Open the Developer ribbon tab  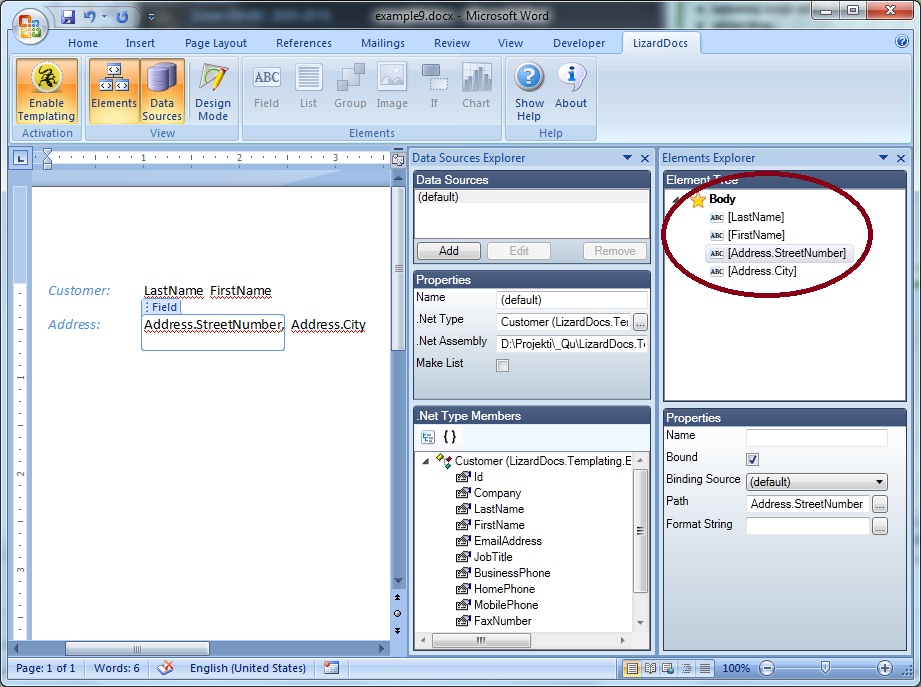(579, 43)
